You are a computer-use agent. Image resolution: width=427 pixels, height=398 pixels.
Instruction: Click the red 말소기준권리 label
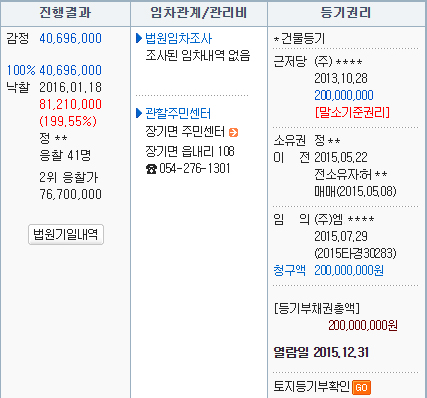click(x=352, y=112)
